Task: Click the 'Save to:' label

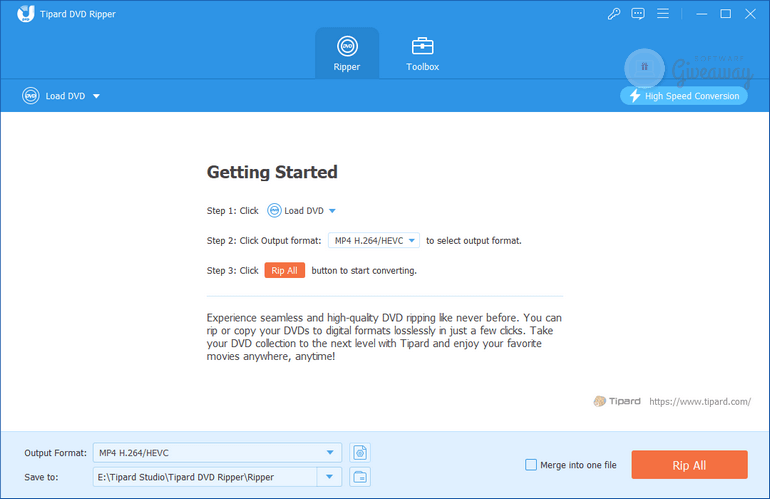Action: coord(41,477)
